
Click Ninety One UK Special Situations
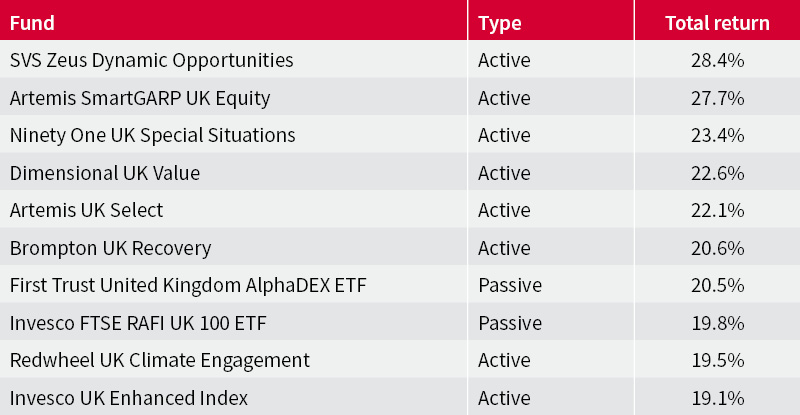click(151, 135)
